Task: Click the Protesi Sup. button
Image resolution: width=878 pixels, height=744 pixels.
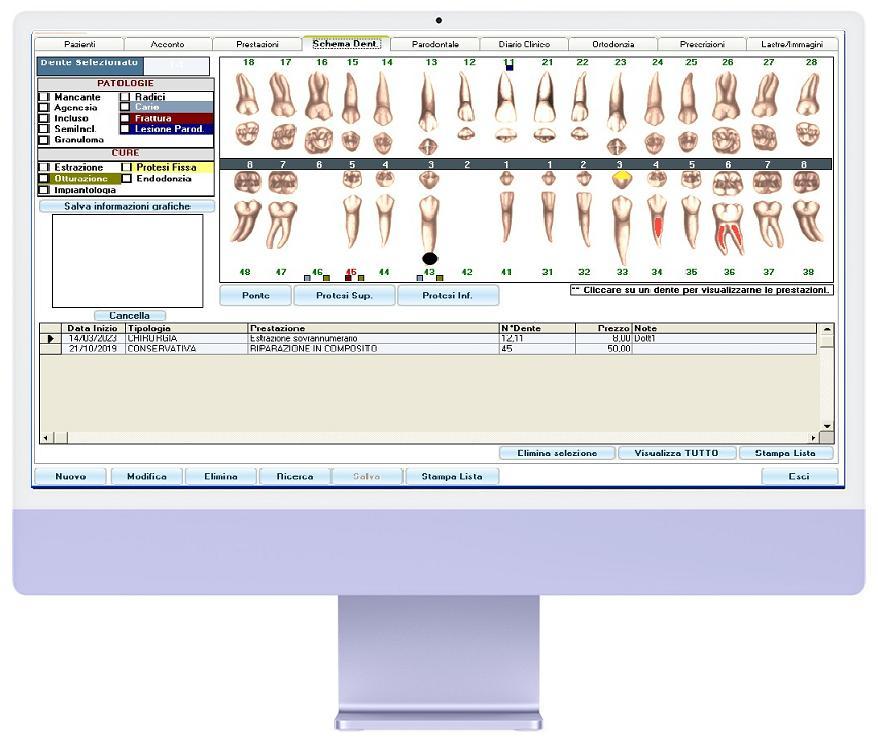Action: point(344,296)
